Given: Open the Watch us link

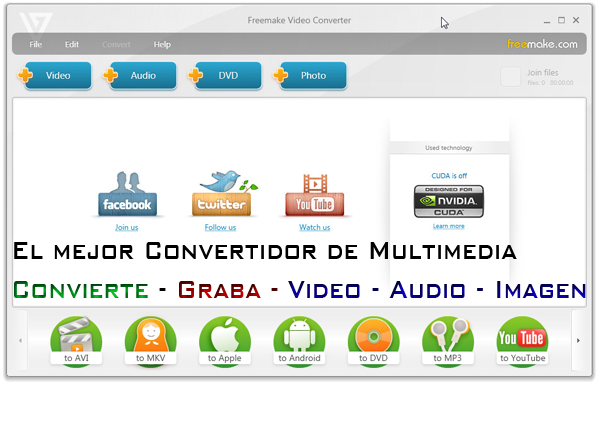Looking at the screenshot, I should pos(315,227).
